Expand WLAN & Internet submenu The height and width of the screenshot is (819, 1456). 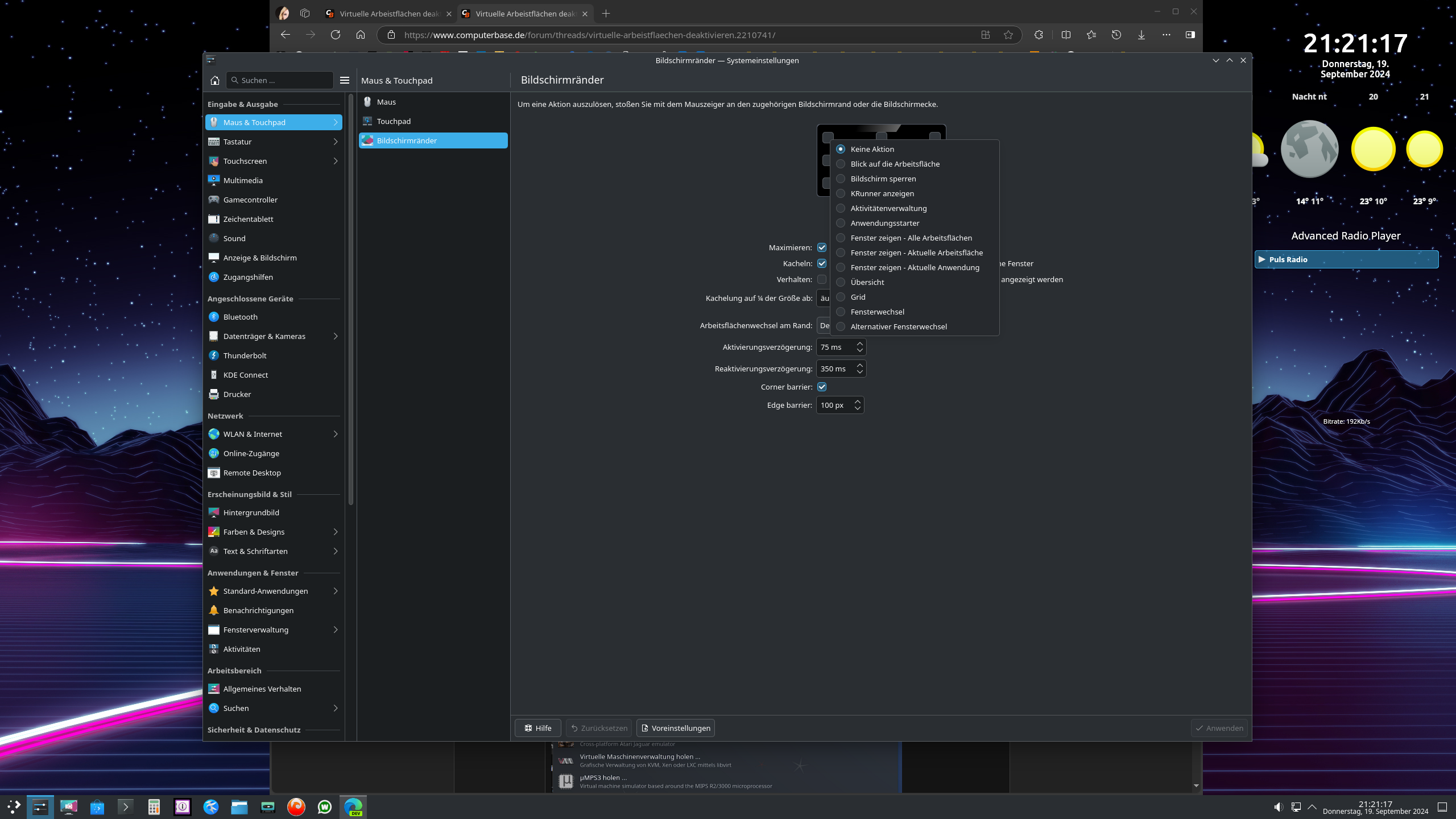[x=336, y=434]
